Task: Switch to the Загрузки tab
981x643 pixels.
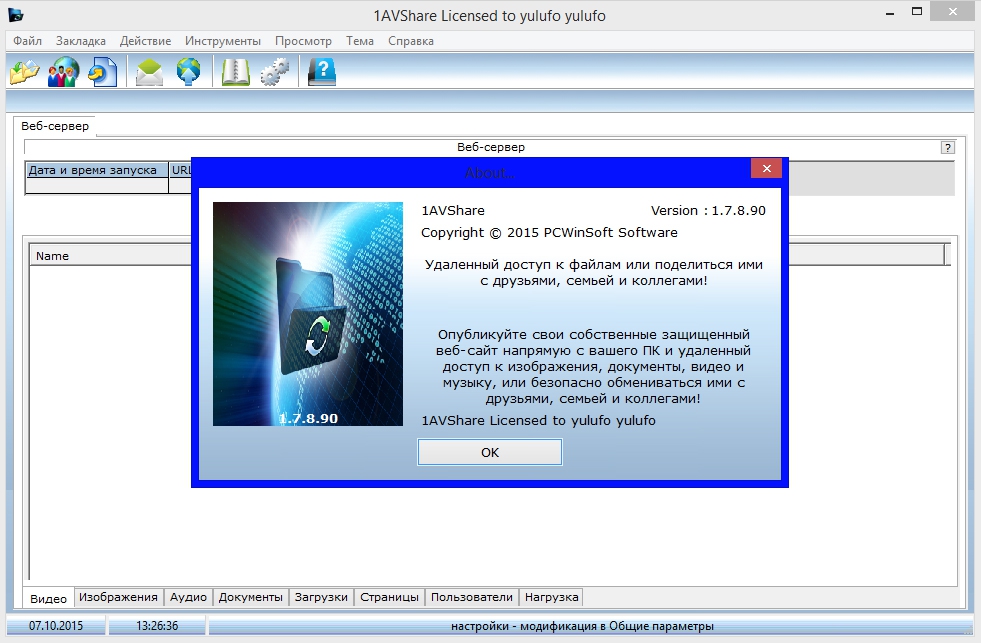Action: pos(321,597)
